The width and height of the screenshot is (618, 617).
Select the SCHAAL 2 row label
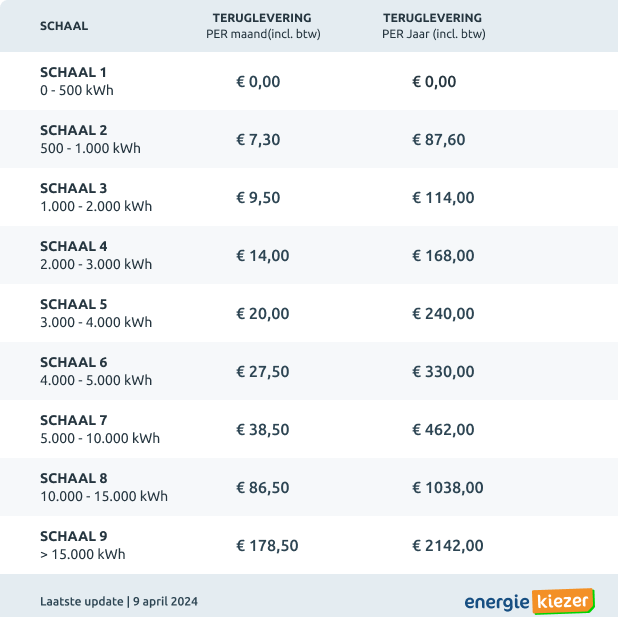click(x=90, y=139)
